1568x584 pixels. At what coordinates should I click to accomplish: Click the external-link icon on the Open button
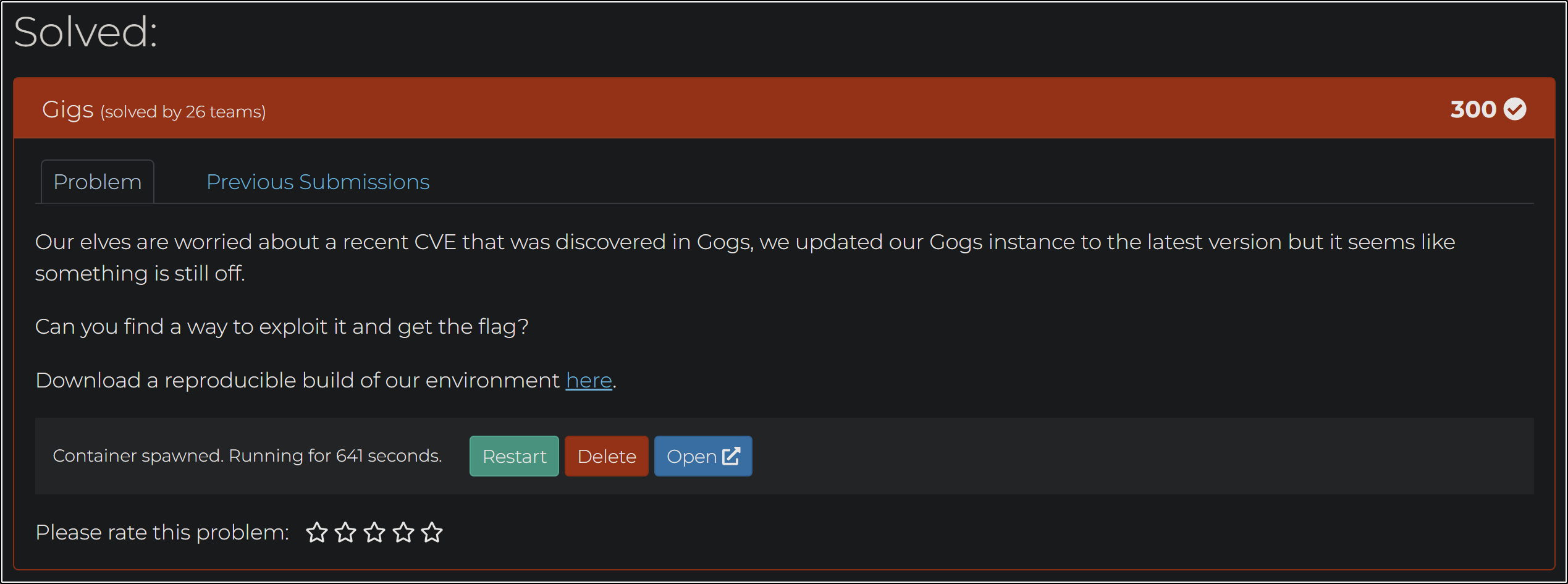[731, 456]
